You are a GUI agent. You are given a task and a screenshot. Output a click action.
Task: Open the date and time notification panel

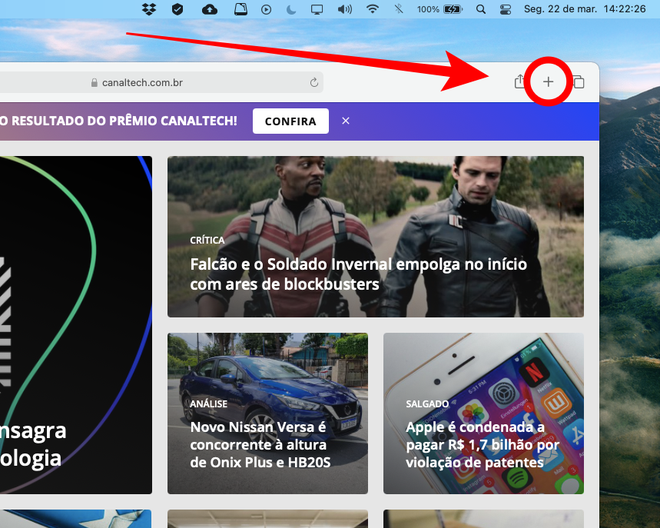point(585,9)
